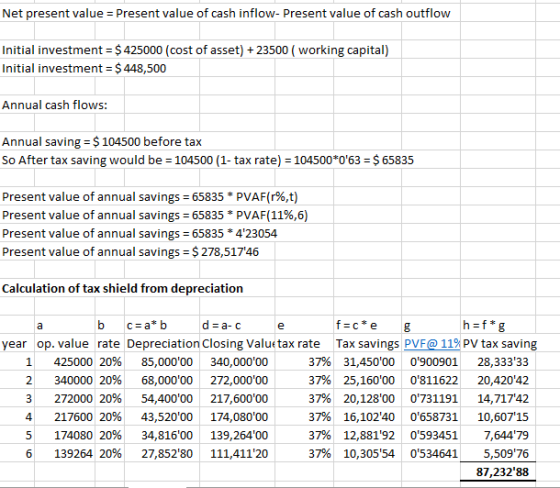560x488 pixels.
Task: Select the tax savings 25,160'00 cell
Action: 369,380
